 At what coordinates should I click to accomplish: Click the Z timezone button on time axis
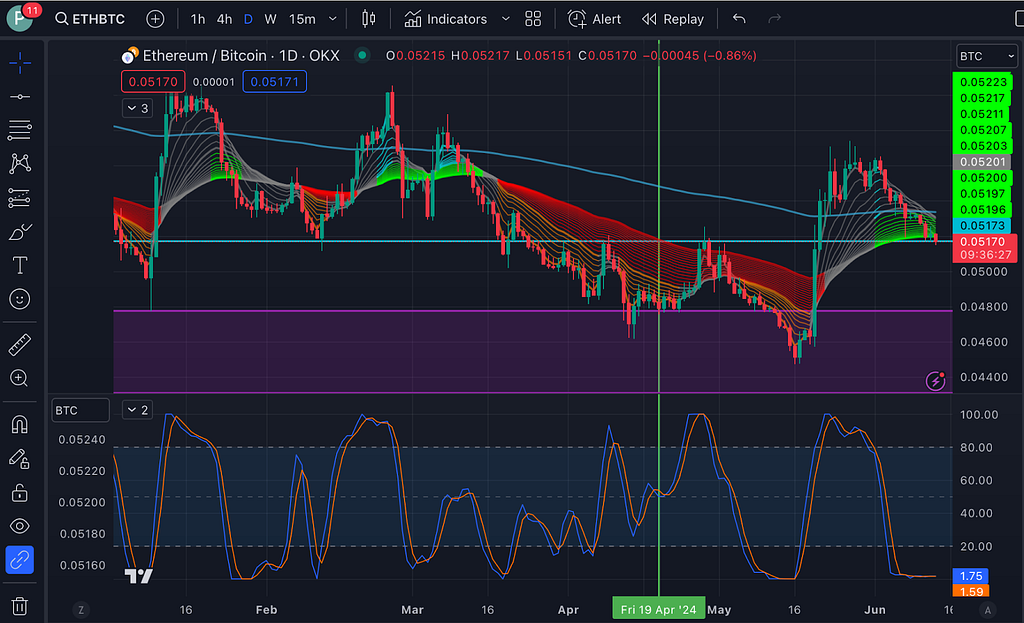point(81,610)
